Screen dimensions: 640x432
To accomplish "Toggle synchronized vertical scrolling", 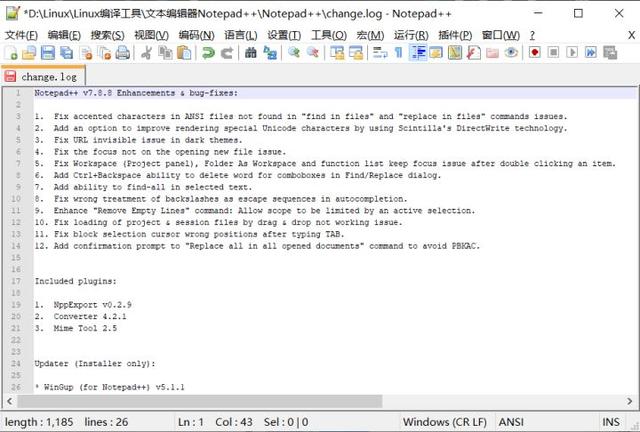I will (x=337, y=53).
